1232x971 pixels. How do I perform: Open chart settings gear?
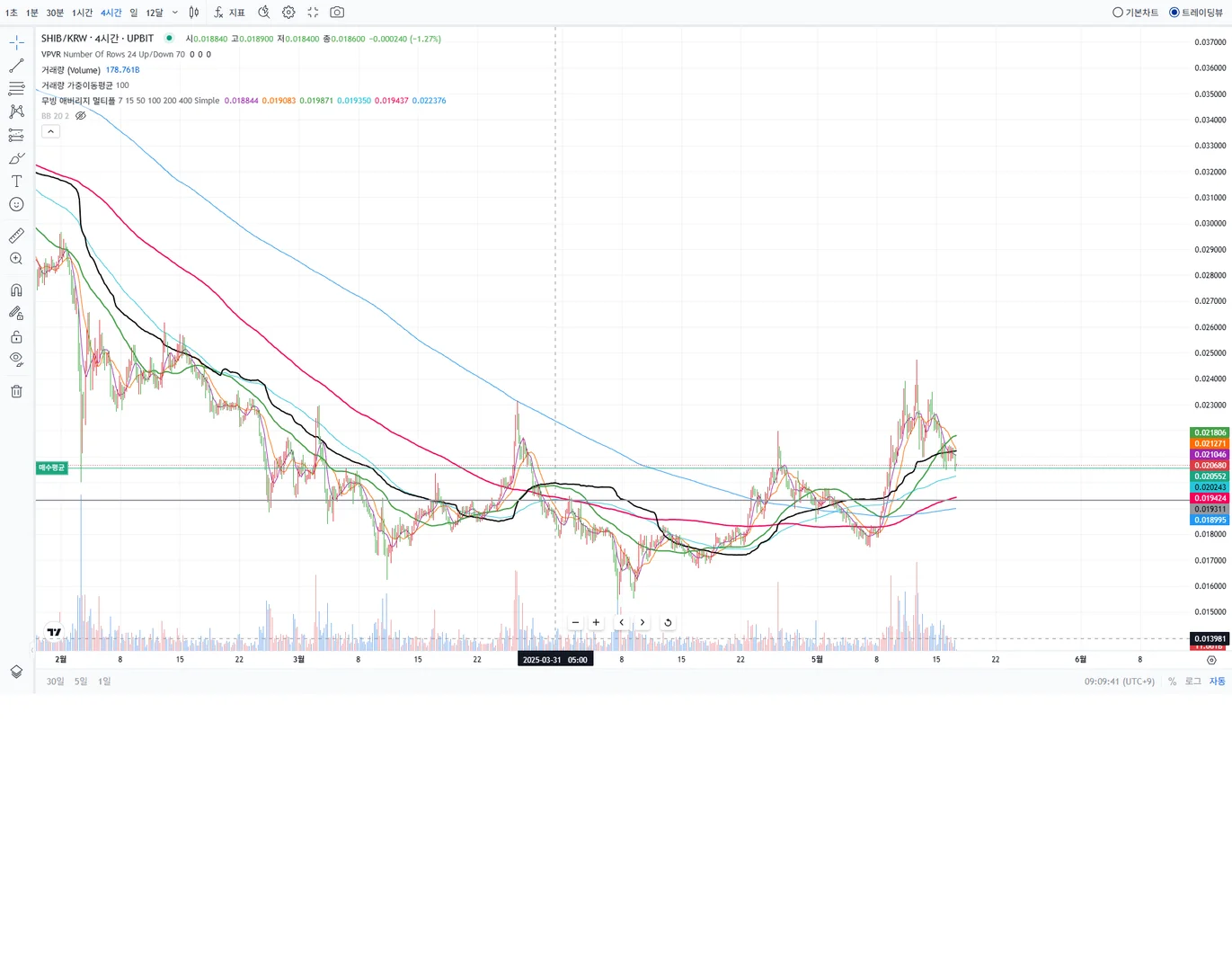coord(288,13)
